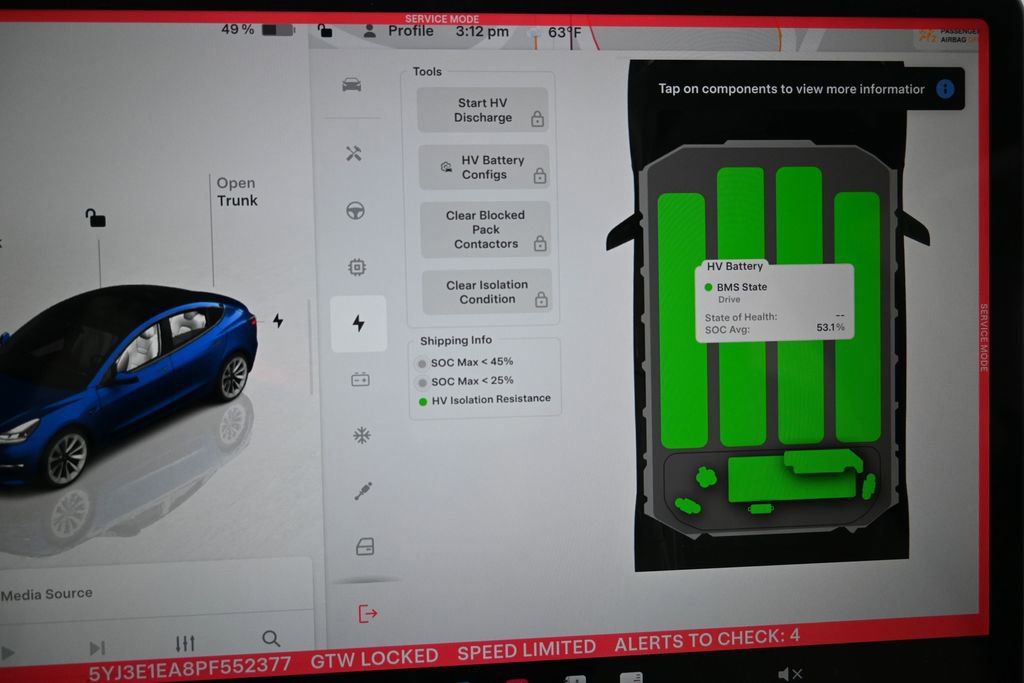Tap the media search magnifier icon
1024x683 pixels.
(271, 638)
